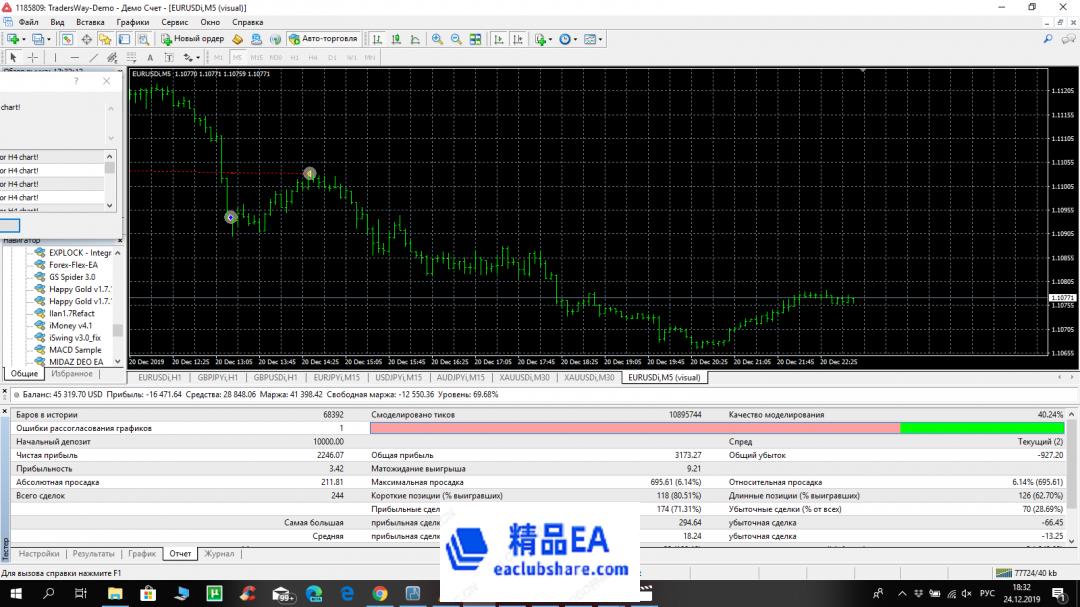This screenshot has width=1080, height=607.
Task: Switch timeframe to H1
Action: click(294, 57)
